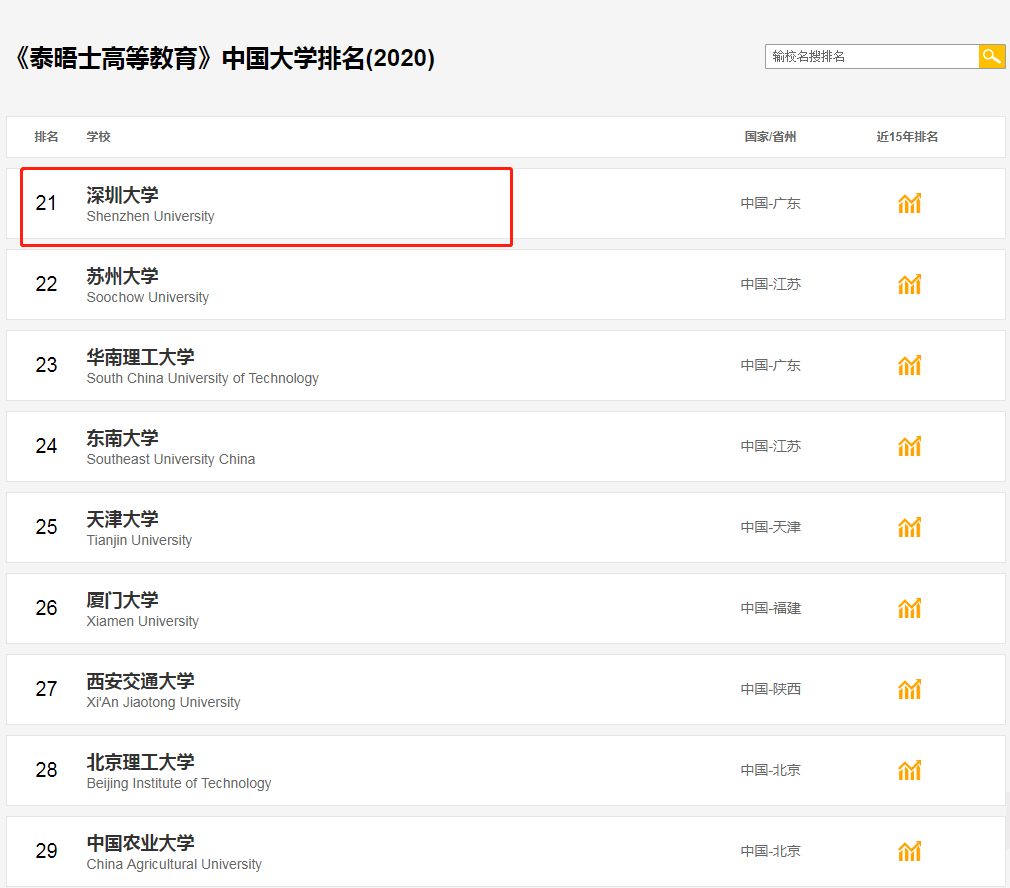This screenshot has height=888, width=1010.
Task: Click 中国-广东 in South China University of Technology row
Action: 770,365
